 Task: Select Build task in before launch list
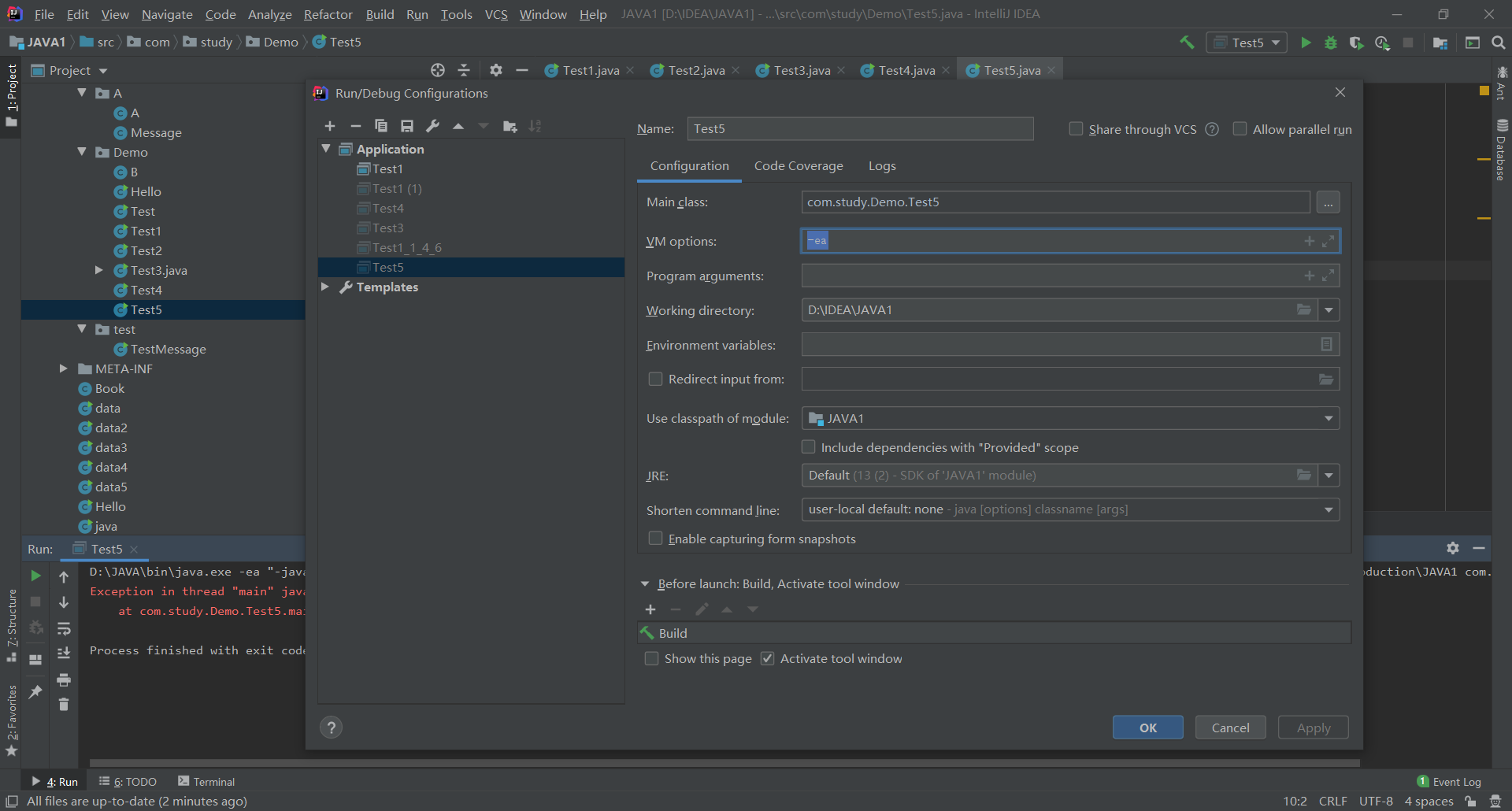(994, 633)
